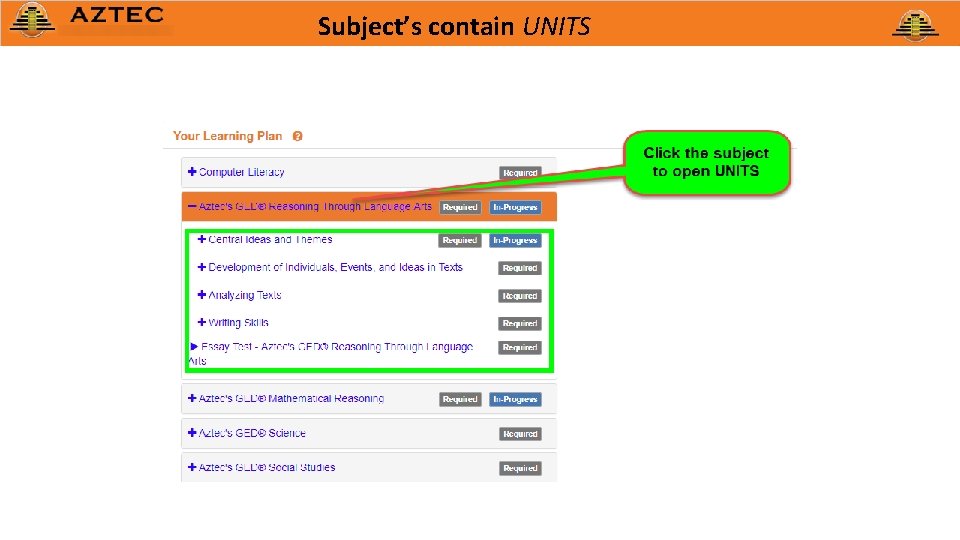Open the Essay Test play arrow
960x540 pixels.
[194, 347]
